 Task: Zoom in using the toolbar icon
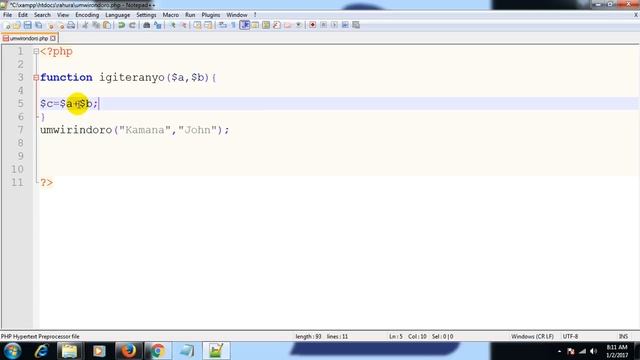point(173,25)
